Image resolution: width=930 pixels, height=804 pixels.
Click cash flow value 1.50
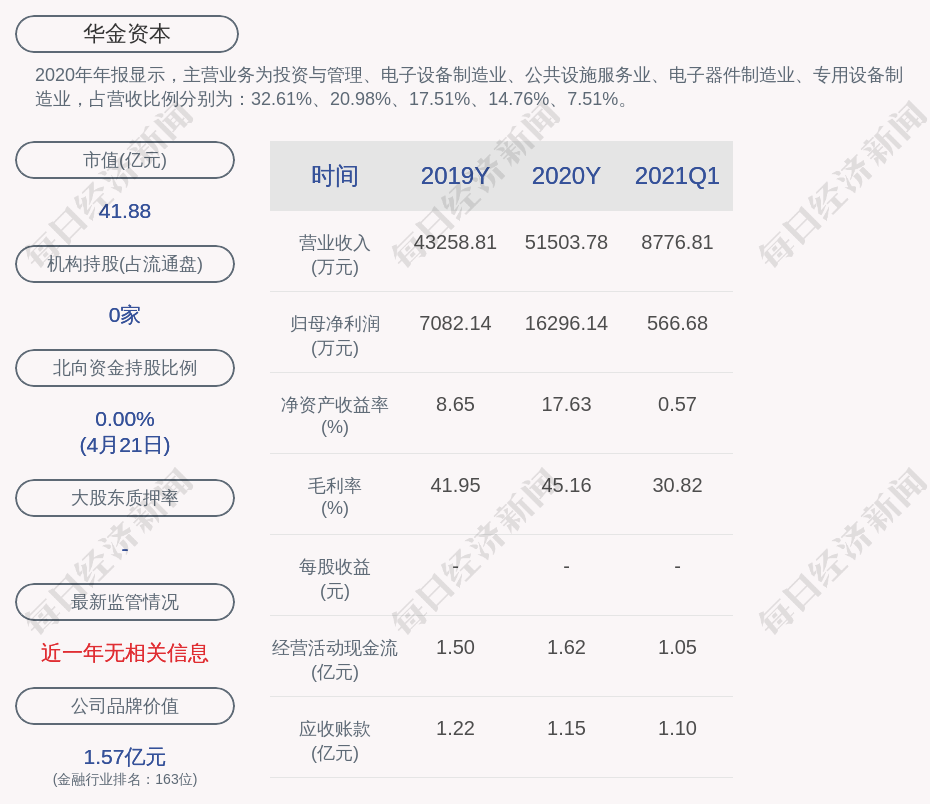[455, 647]
